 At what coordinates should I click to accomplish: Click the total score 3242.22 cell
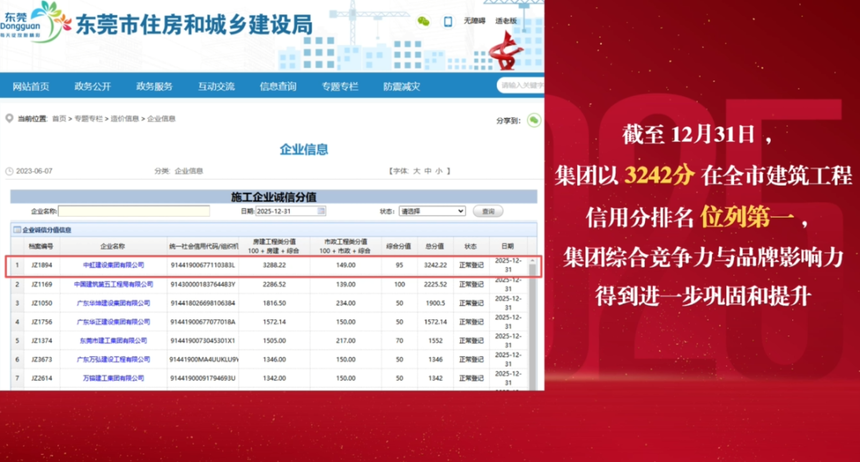[x=435, y=265]
